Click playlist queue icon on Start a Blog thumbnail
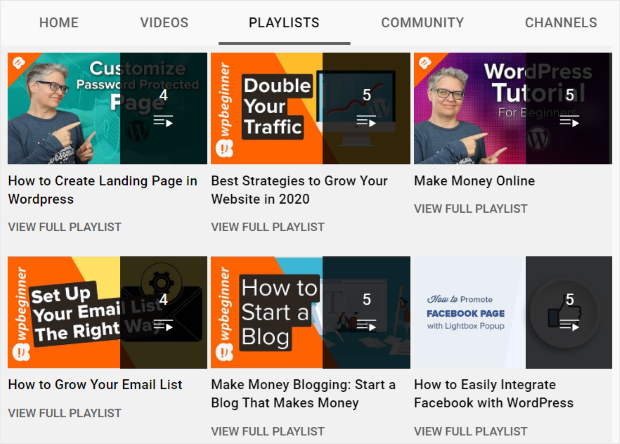This screenshot has width=620, height=444. (366, 325)
